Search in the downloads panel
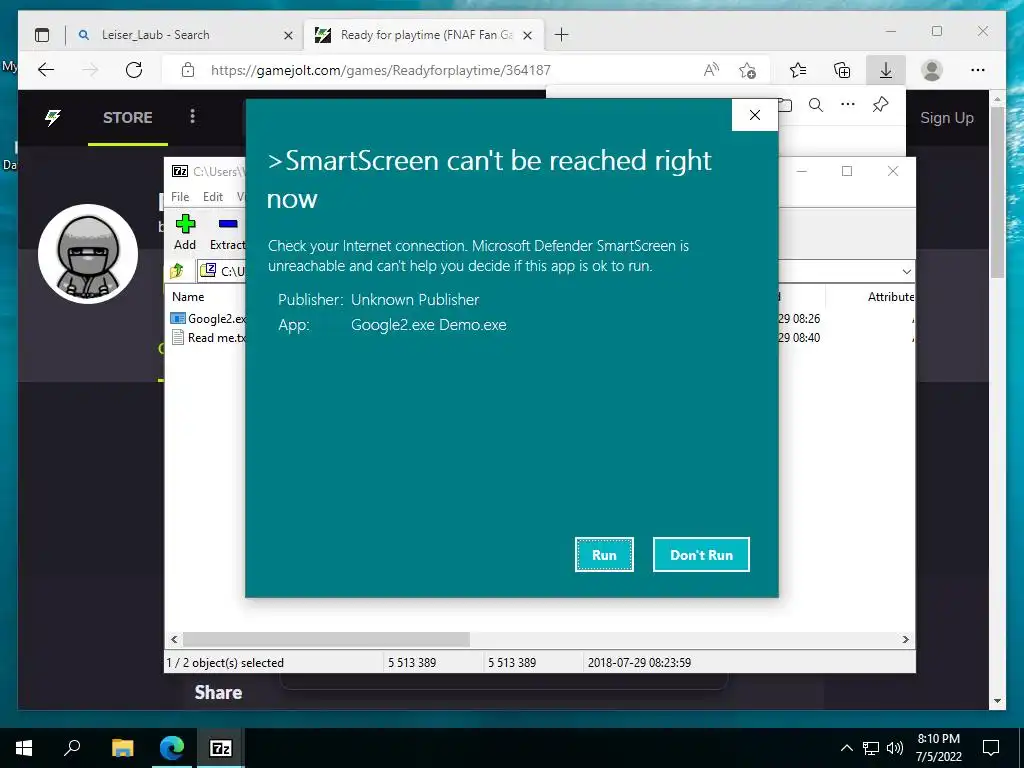1024x768 pixels. pyautogui.click(x=816, y=104)
